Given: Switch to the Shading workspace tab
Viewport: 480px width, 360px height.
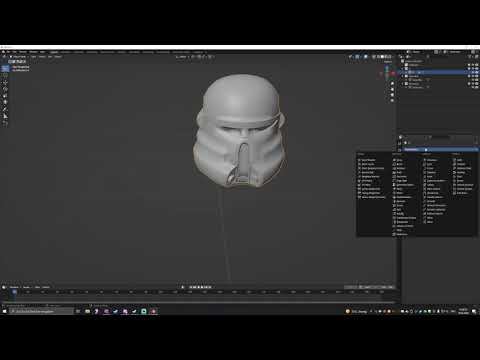Looking at the screenshot, I should click(122, 52).
